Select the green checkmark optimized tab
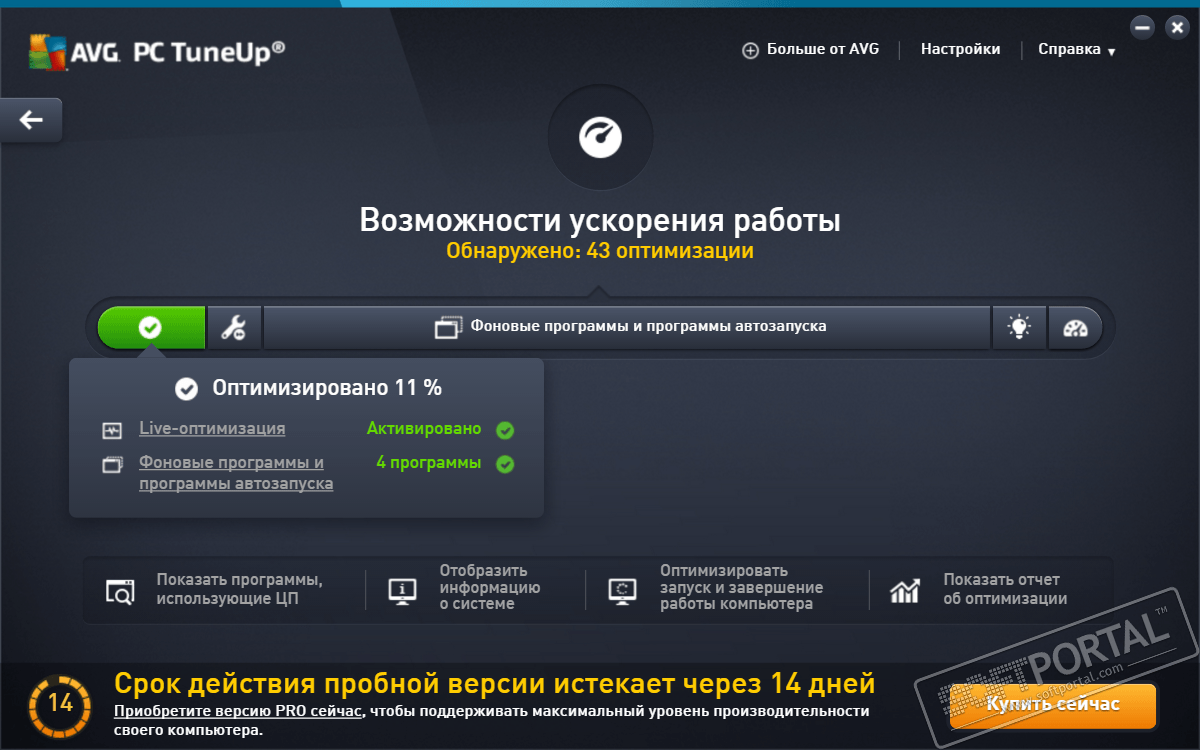The height and width of the screenshot is (750, 1200). tap(151, 327)
